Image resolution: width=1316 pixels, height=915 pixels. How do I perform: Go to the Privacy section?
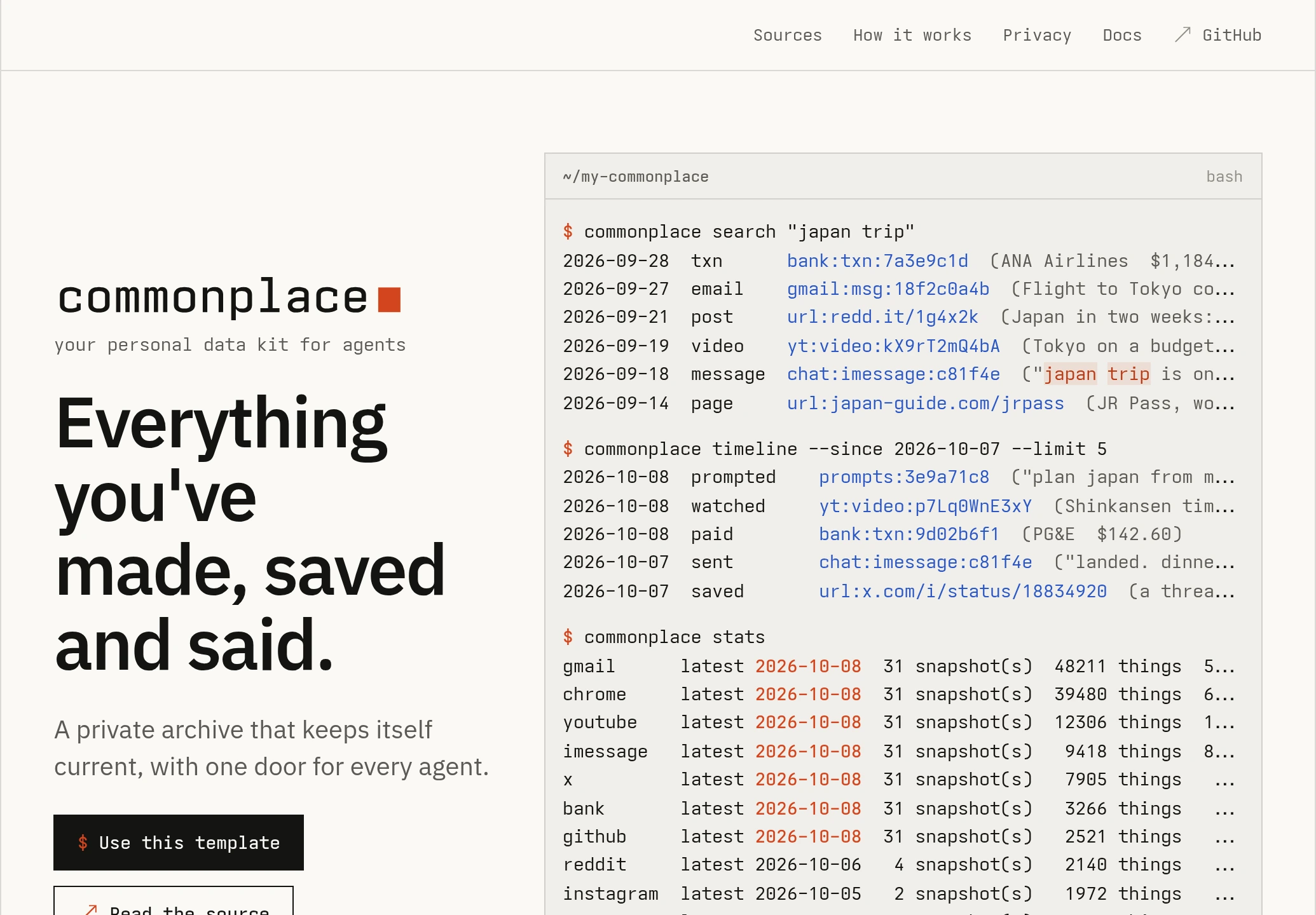pos(1037,35)
